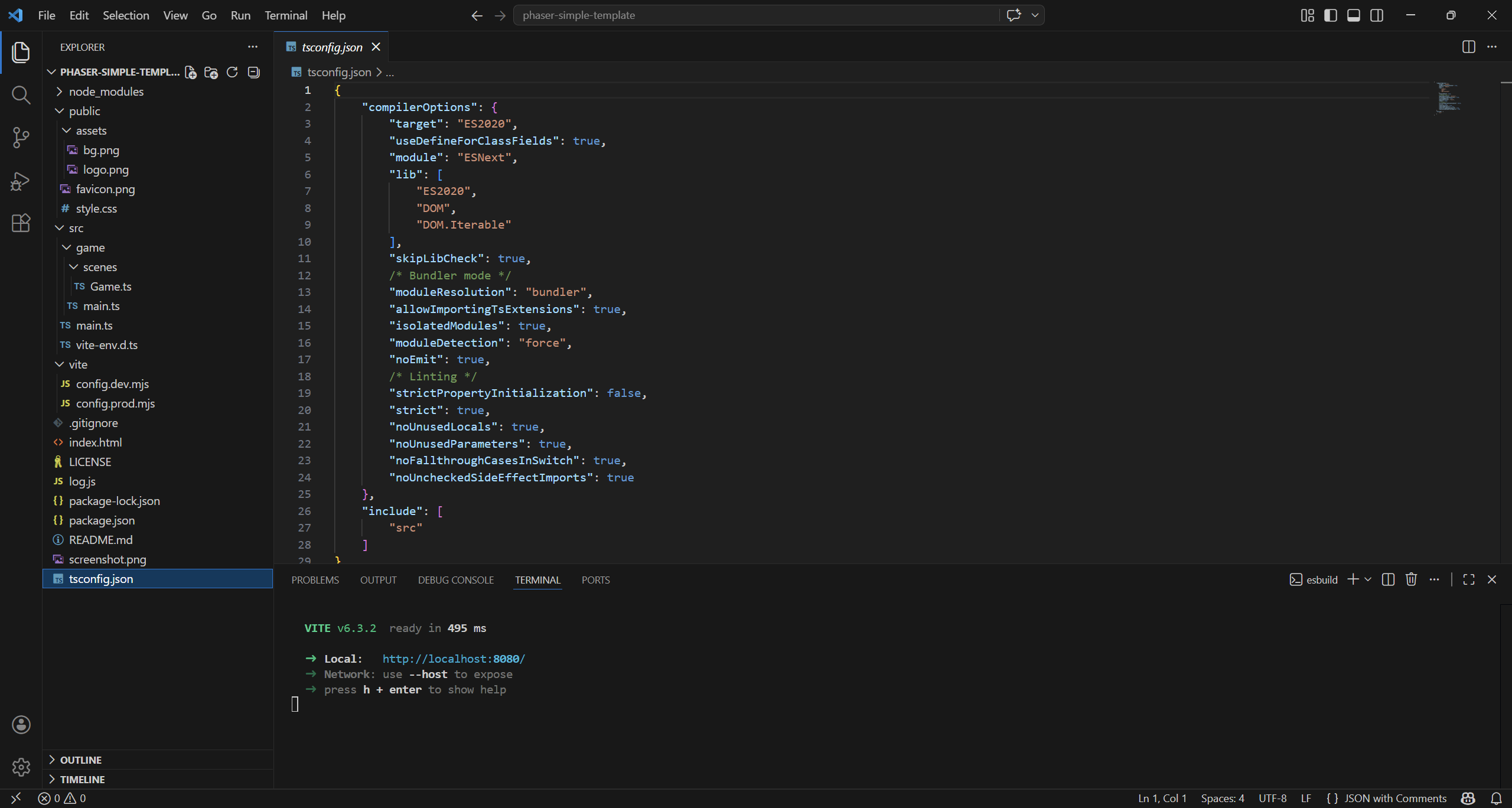Kill terminal with the trash icon
The height and width of the screenshot is (808, 1512).
pos(1411,579)
